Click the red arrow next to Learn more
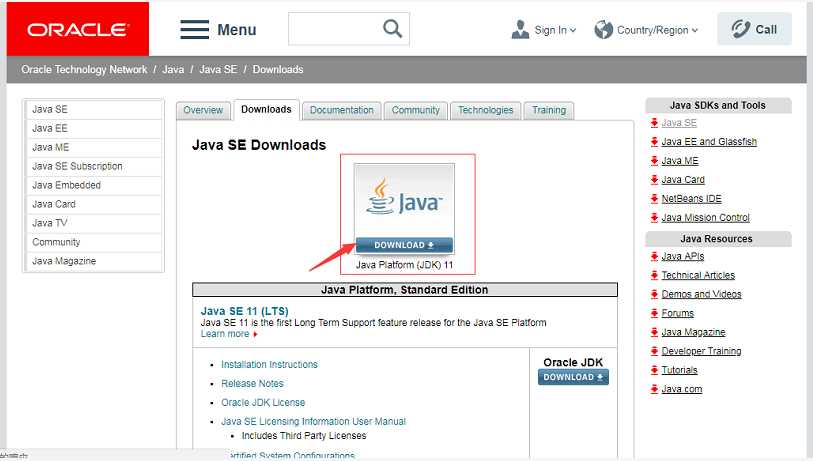Viewport: 813px width, 461px height. 255,334
